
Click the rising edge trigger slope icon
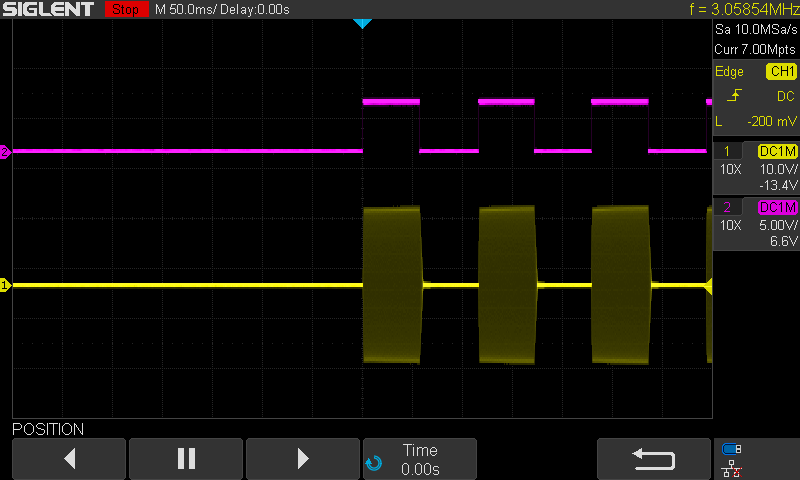pos(734,95)
